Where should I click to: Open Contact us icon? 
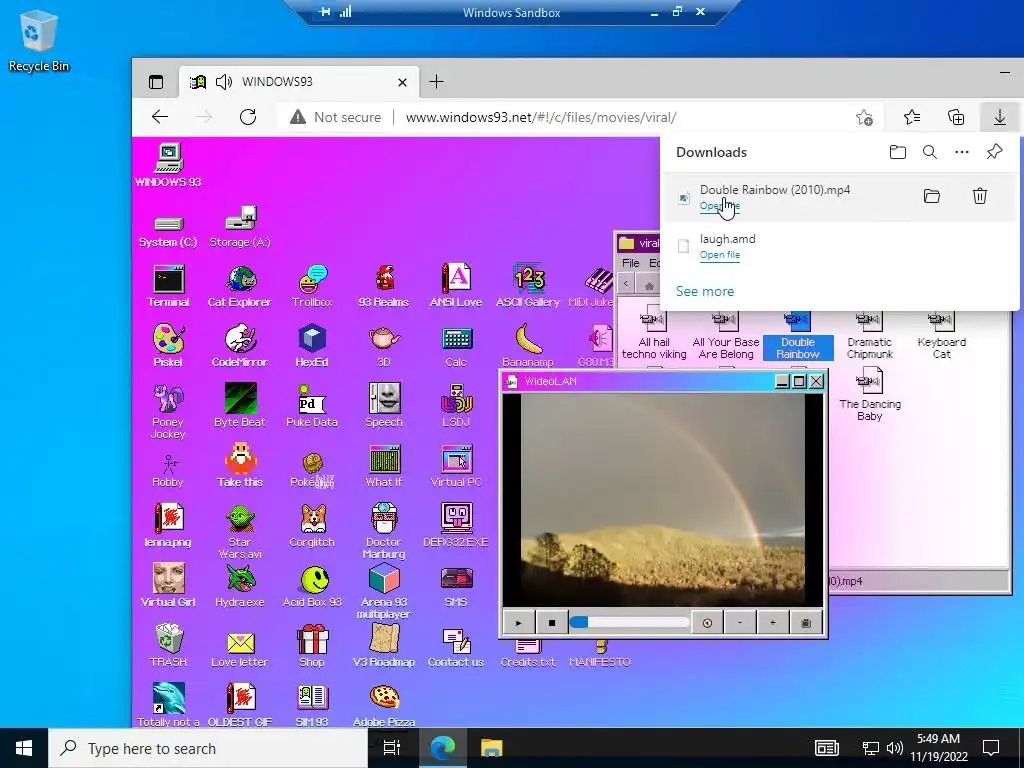click(456, 646)
